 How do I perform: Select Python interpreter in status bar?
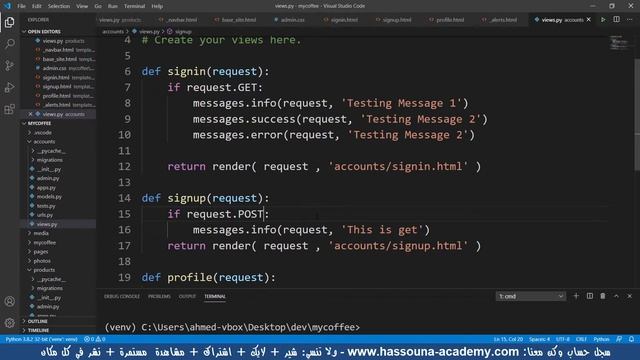click(41, 339)
